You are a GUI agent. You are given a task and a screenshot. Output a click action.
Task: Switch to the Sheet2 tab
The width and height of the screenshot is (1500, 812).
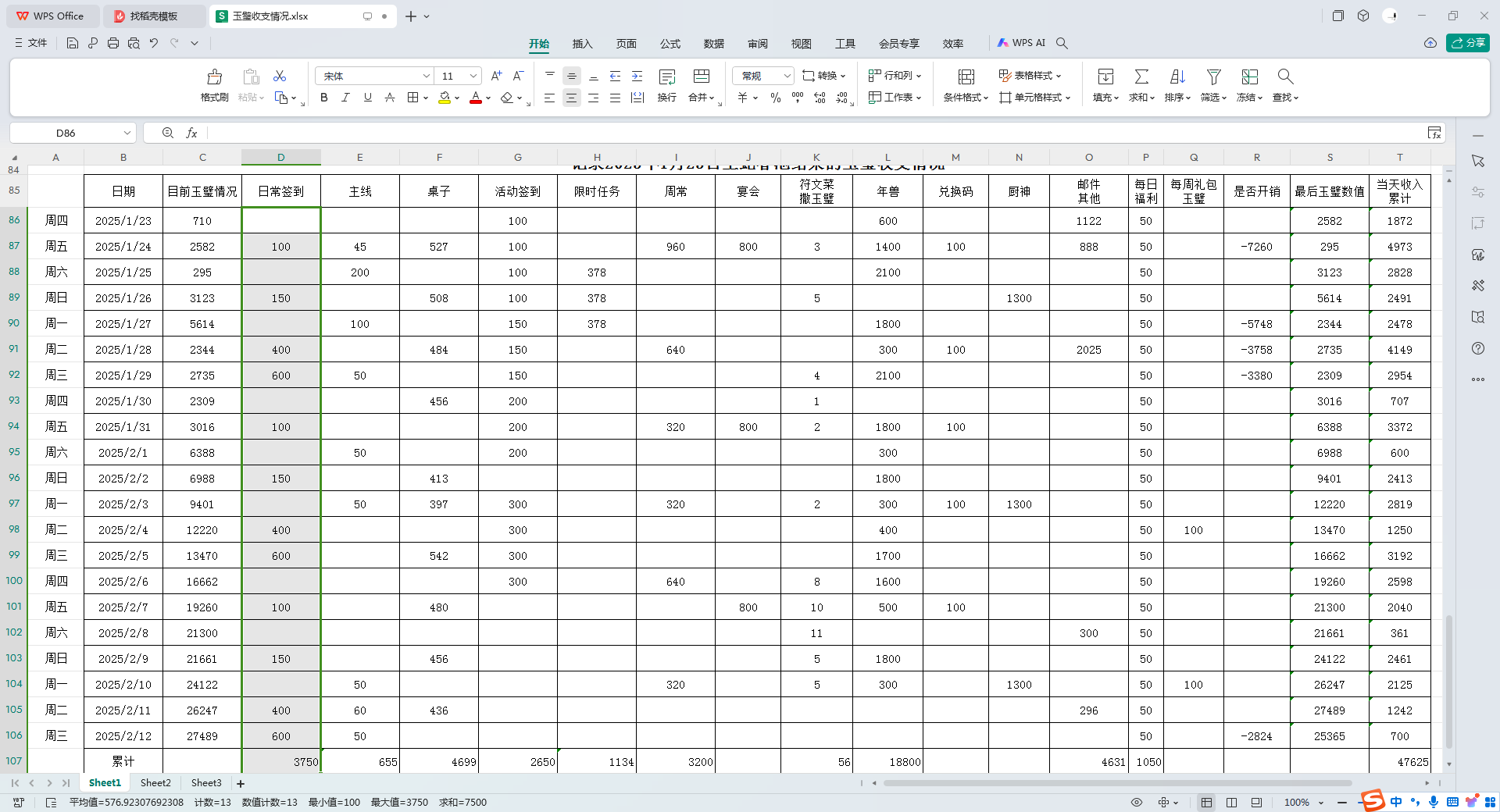pos(155,783)
